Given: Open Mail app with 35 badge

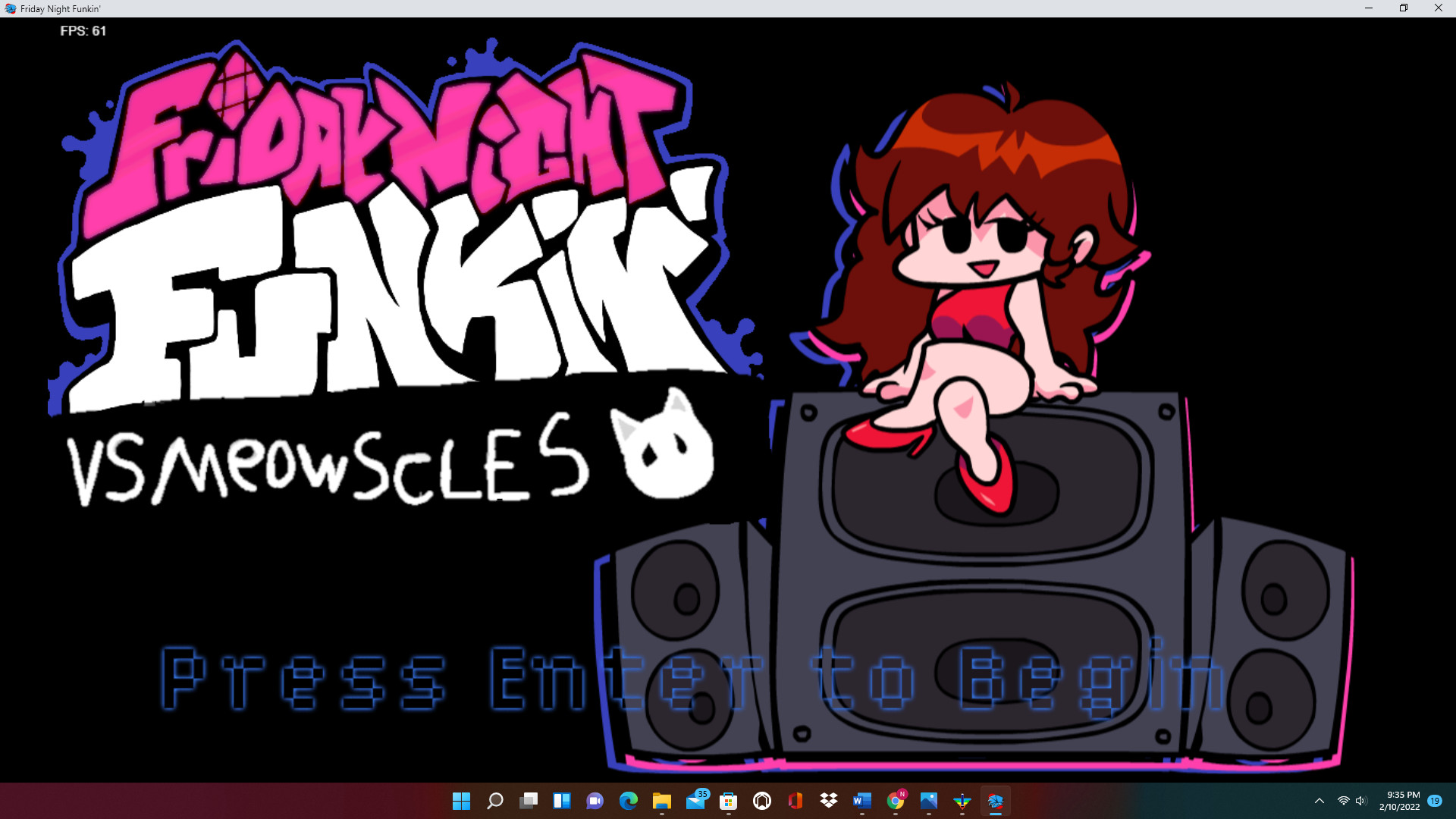Looking at the screenshot, I should coord(695,801).
